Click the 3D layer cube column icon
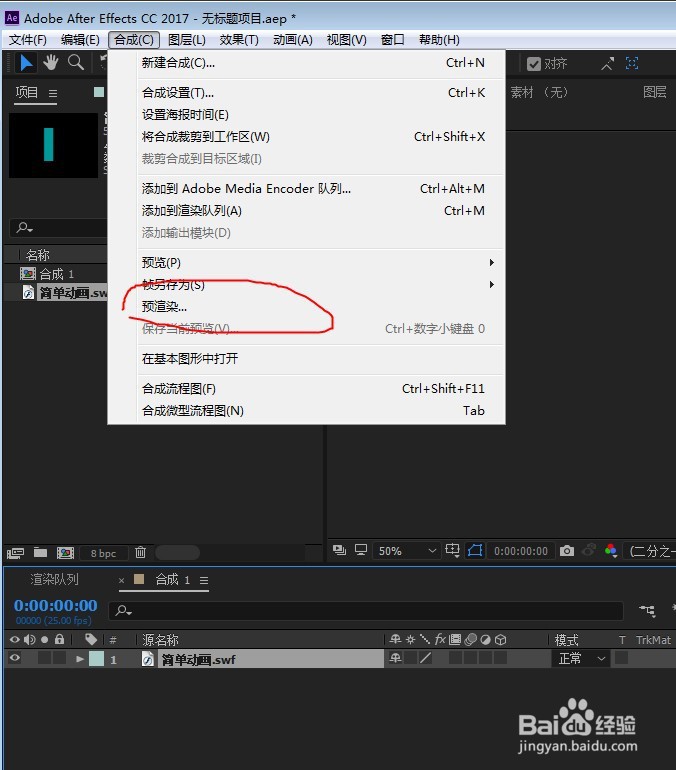The height and width of the screenshot is (770, 676). click(500, 639)
